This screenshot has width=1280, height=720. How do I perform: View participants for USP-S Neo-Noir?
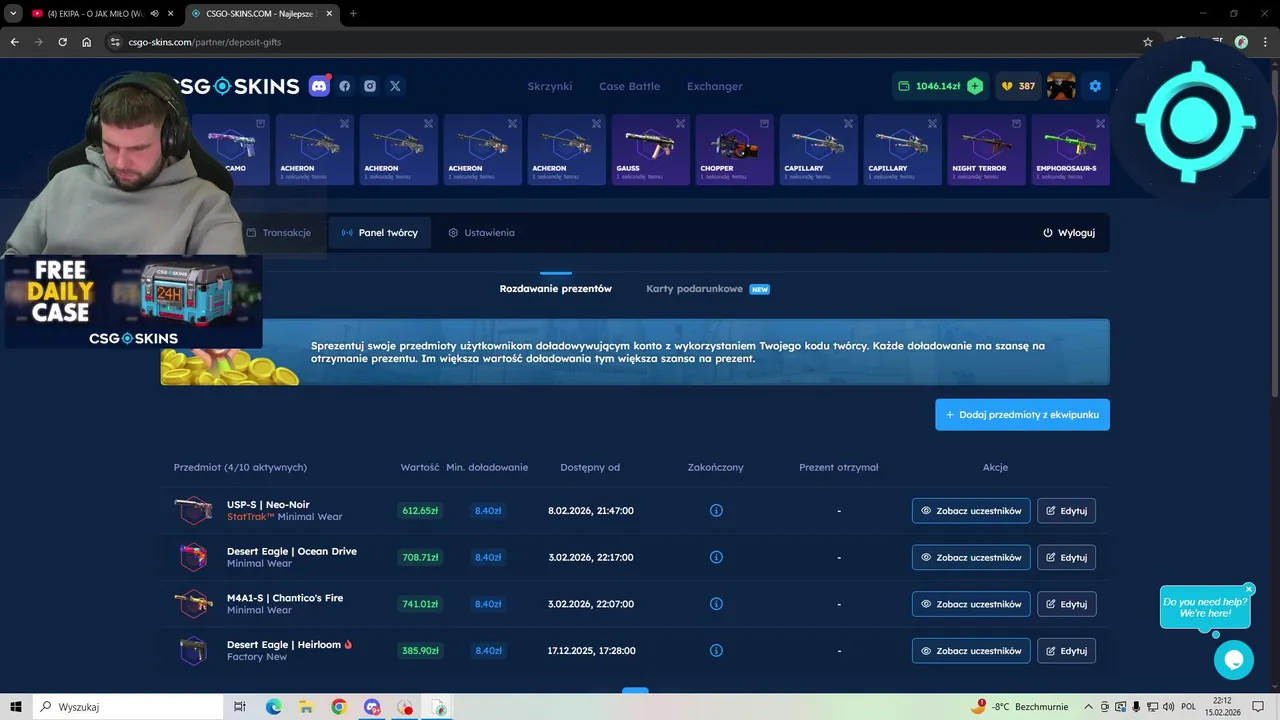click(x=971, y=511)
